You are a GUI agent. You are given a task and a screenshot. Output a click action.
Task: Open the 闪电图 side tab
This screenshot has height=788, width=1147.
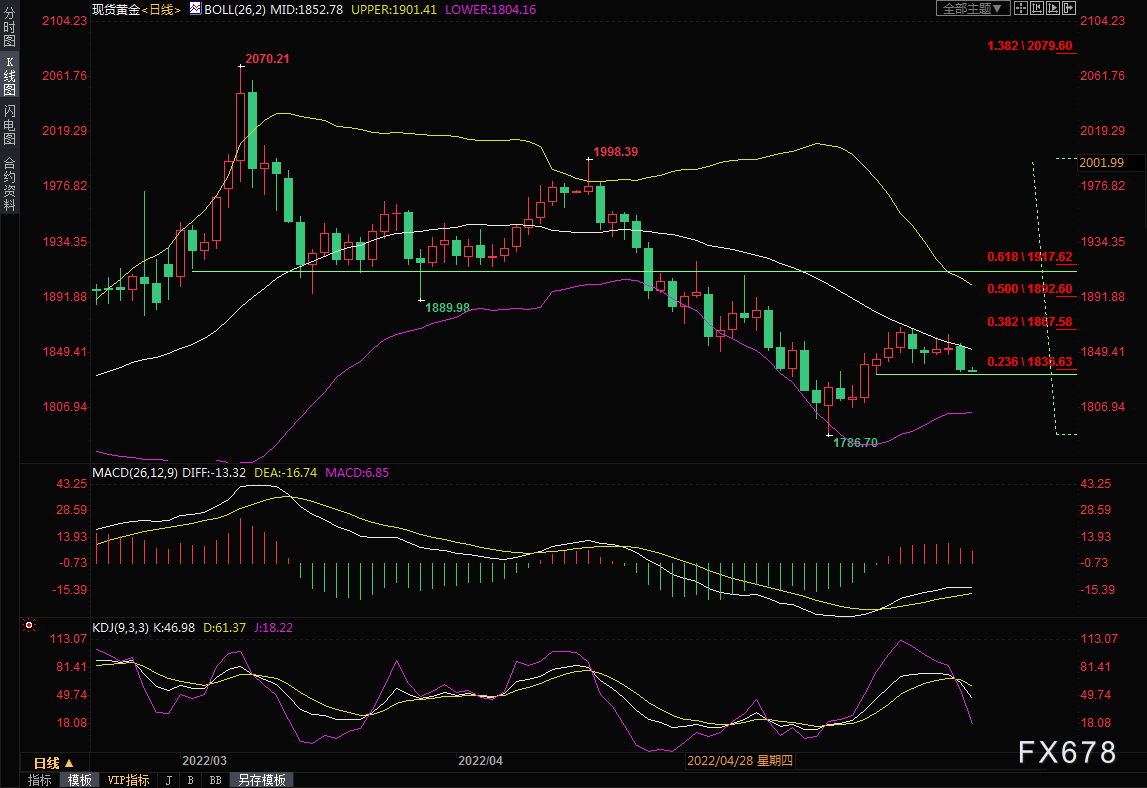click(x=9, y=125)
